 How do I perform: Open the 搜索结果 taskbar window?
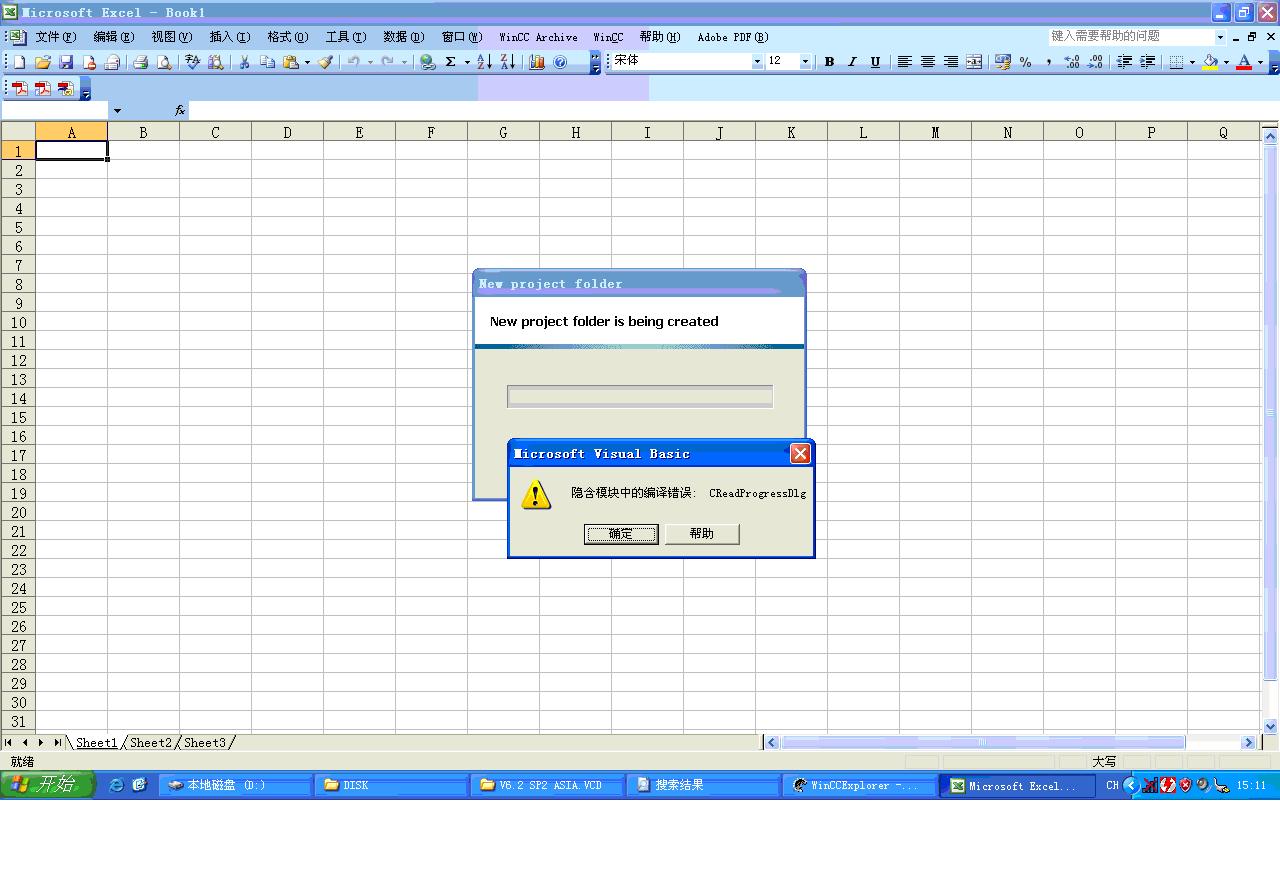(x=703, y=786)
